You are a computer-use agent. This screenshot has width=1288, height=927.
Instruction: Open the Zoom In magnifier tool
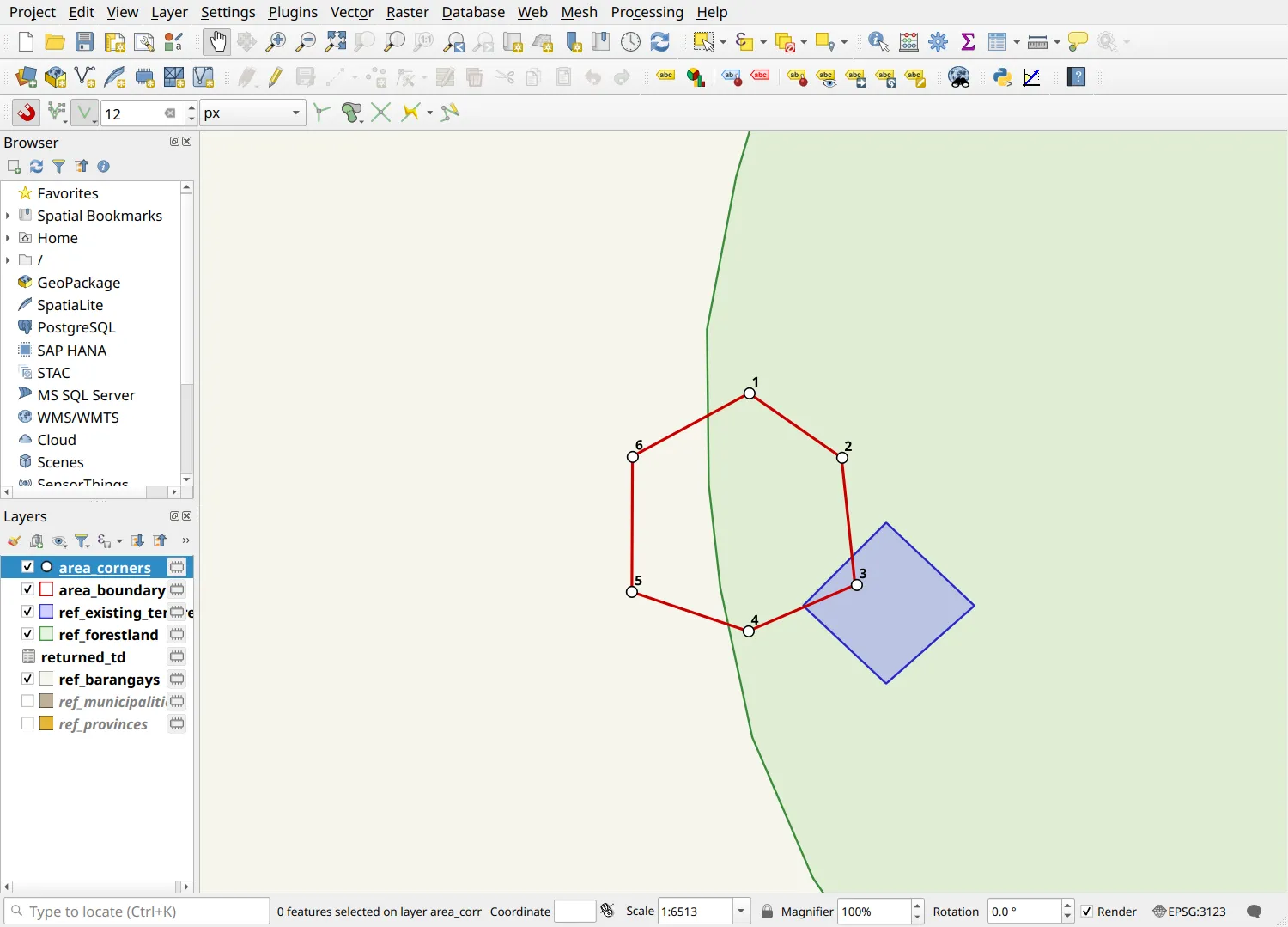pos(276,41)
